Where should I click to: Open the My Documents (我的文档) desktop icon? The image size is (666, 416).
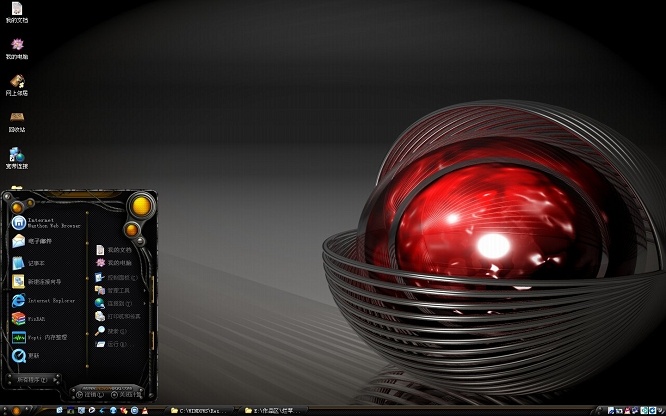pyautogui.click(x=16, y=12)
